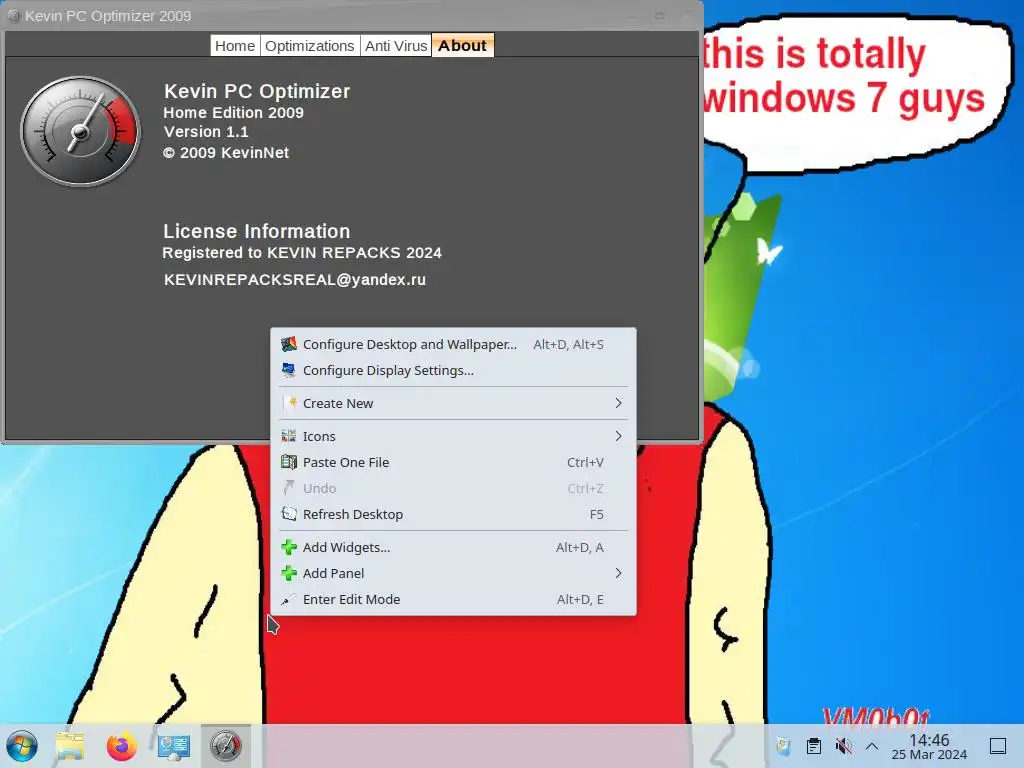
Task: Open the Start menu orb
Action: point(22,746)
